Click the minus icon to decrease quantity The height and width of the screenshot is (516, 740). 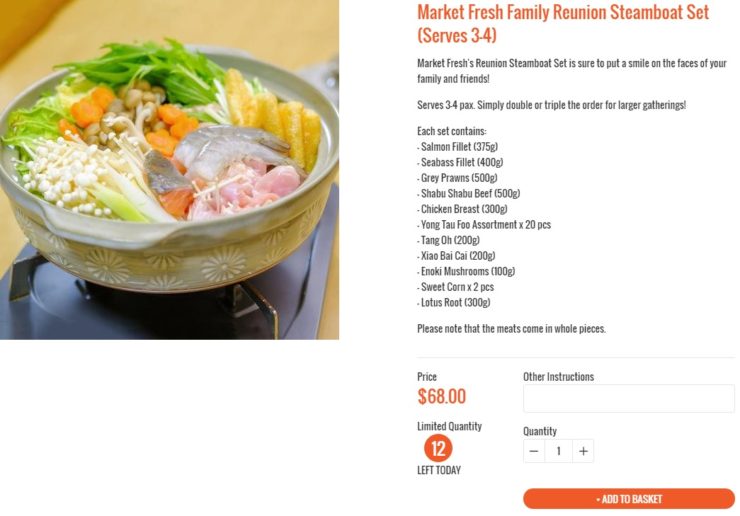(534, 451)
